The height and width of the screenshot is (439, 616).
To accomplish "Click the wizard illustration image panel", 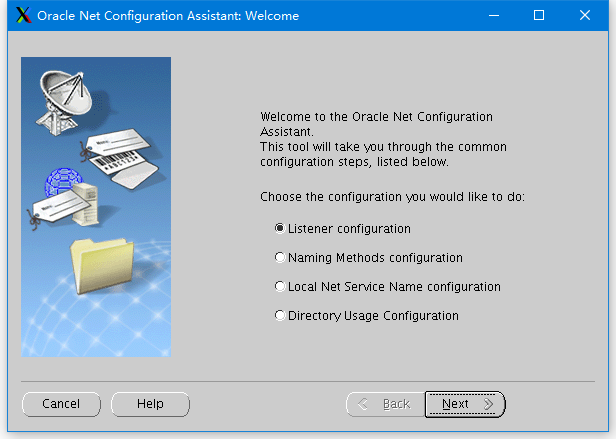I will pyautogui.click(x=96, y=207).
